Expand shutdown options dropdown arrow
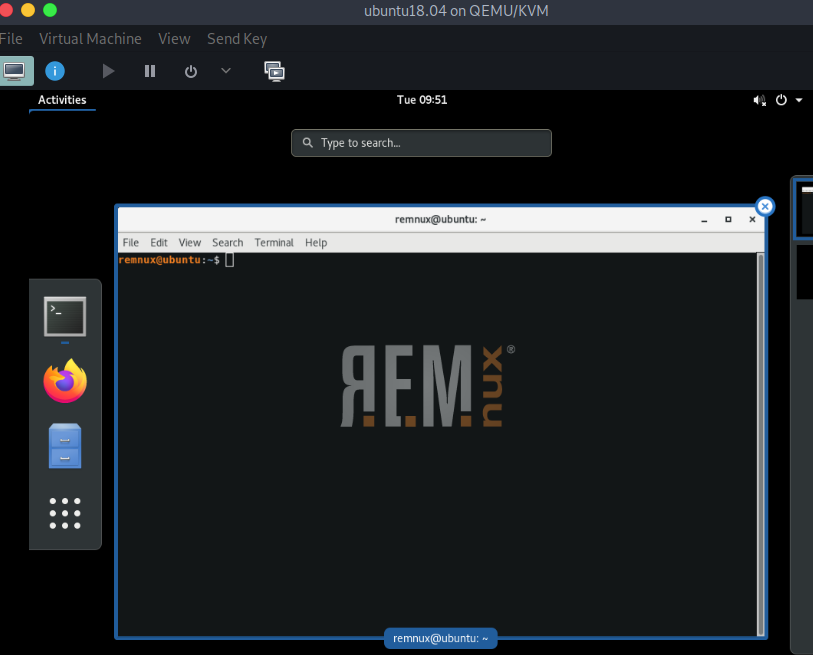Viewport: 813px width, 655px height. (226, 71)
